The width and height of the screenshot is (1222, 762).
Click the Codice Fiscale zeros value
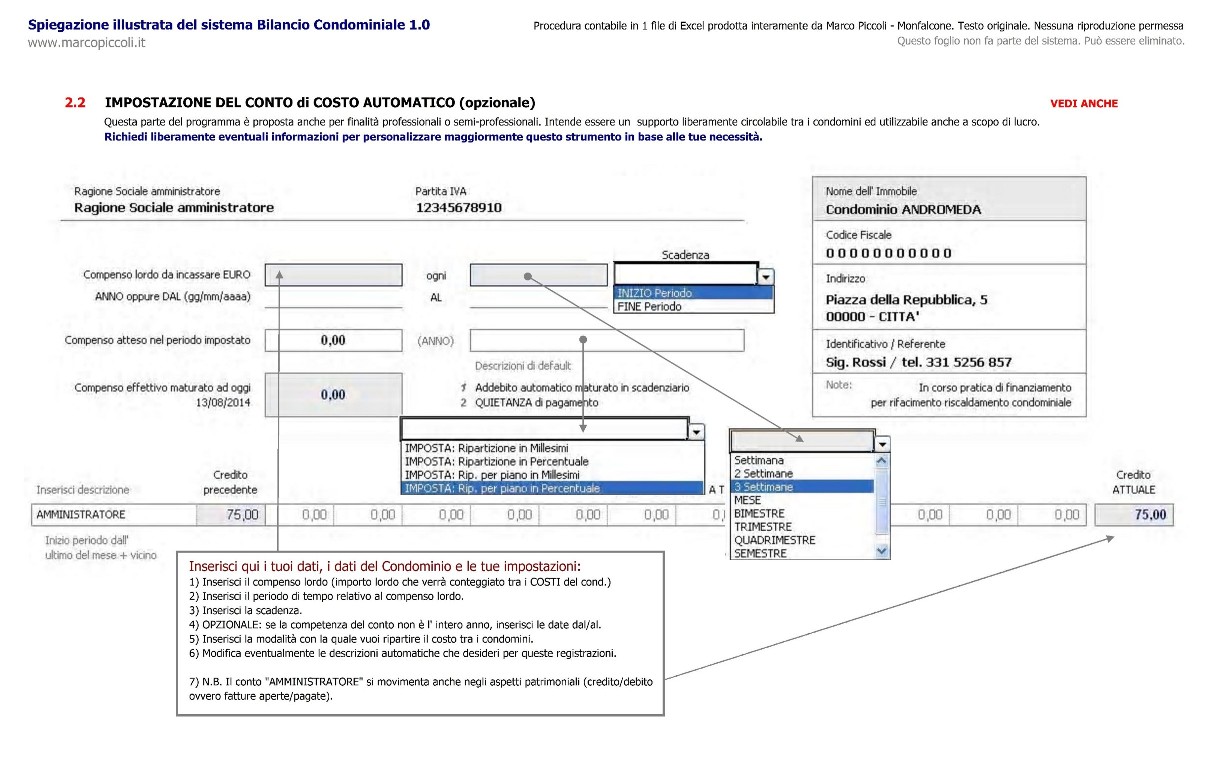click(x=889, y=253)
